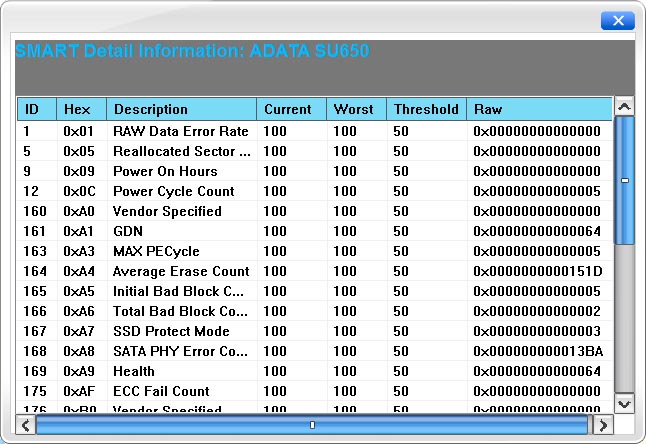Image resolution: width=646 pixels, height=444 pixels.
Task: Click the 0xAF hex cell
Action: pyautogui.click(x=79, y=391)
